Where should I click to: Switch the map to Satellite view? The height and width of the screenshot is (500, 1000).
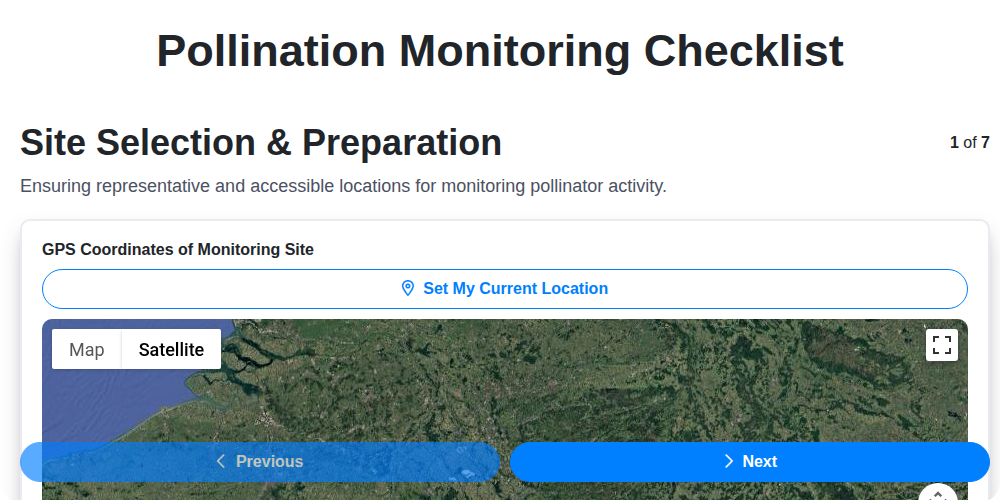point(172,349)
